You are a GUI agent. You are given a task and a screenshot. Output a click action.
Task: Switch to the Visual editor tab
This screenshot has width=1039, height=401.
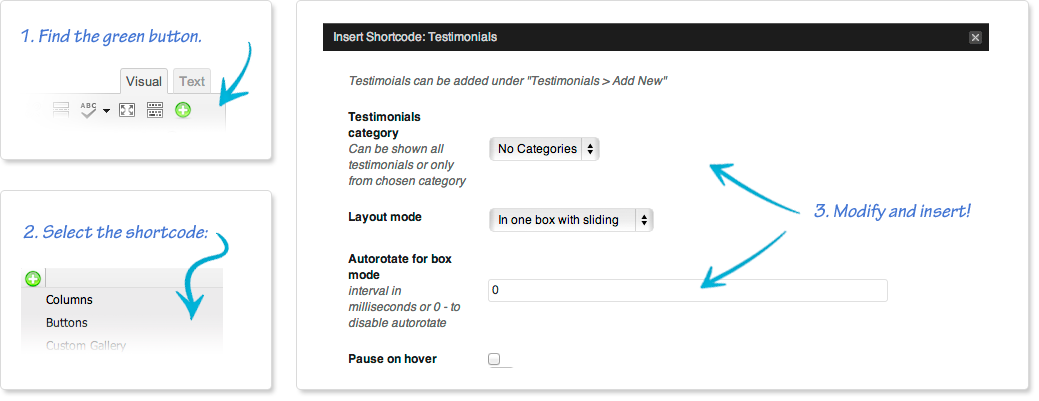coord(144,82)
